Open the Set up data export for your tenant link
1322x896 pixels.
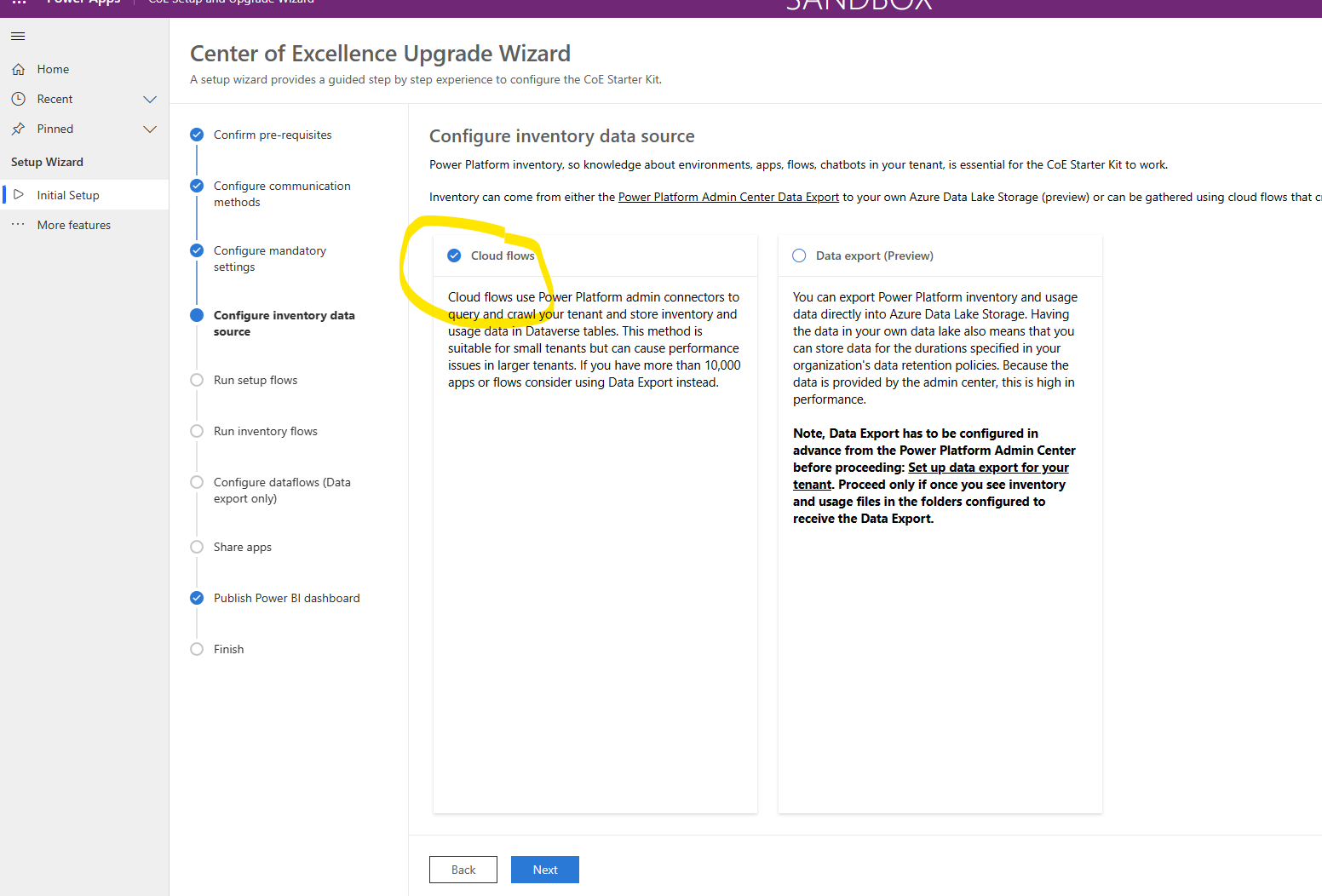(988, 467)
